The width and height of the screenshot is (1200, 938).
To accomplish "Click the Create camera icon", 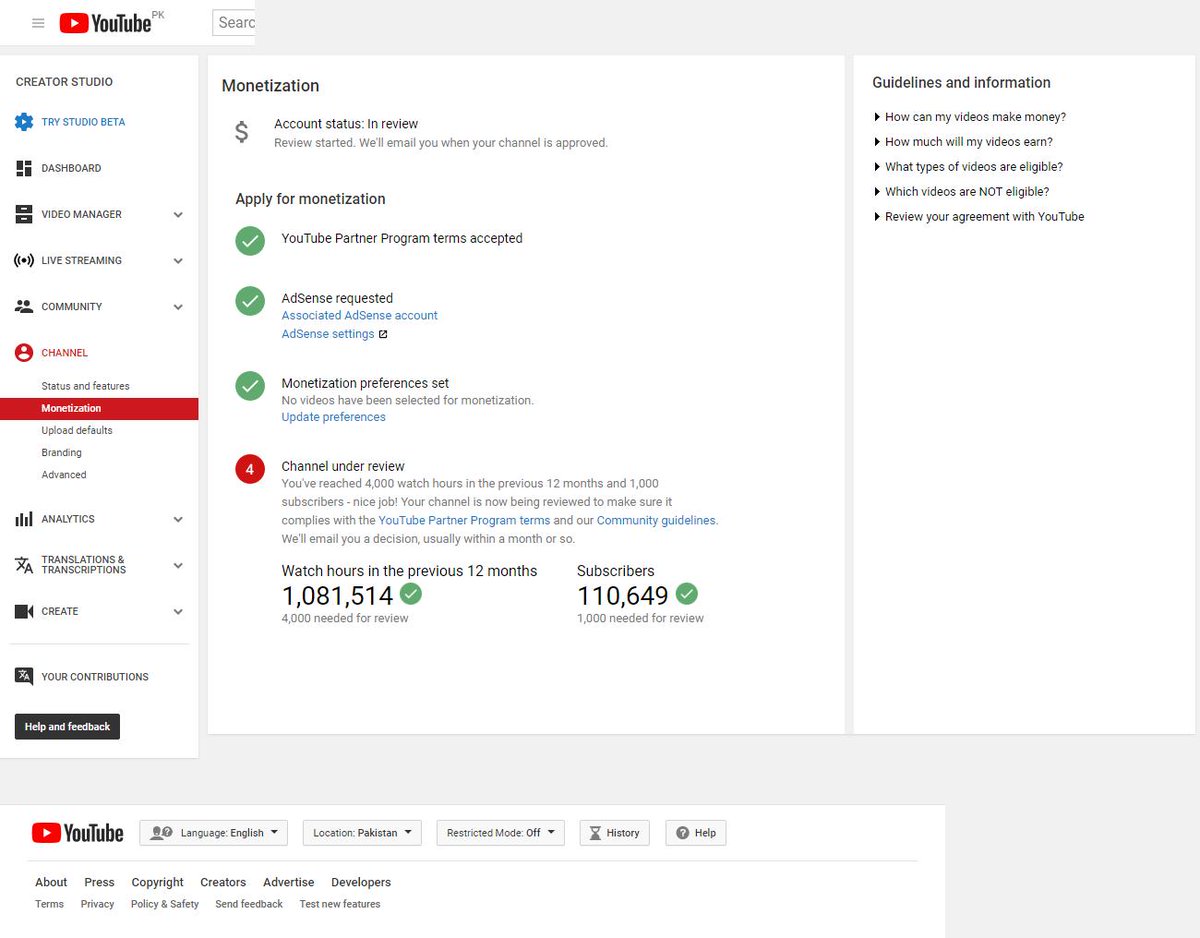I will [24, 611].
